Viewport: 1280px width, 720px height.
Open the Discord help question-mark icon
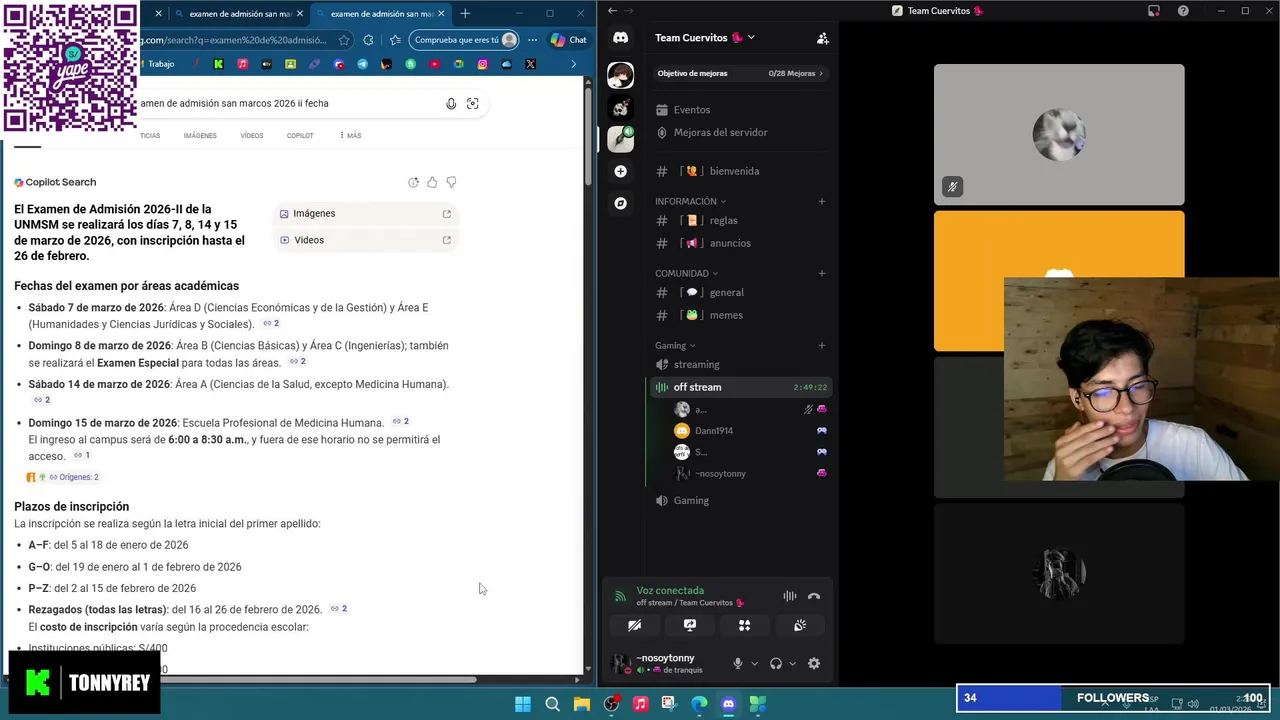[x=1183, y=11]
